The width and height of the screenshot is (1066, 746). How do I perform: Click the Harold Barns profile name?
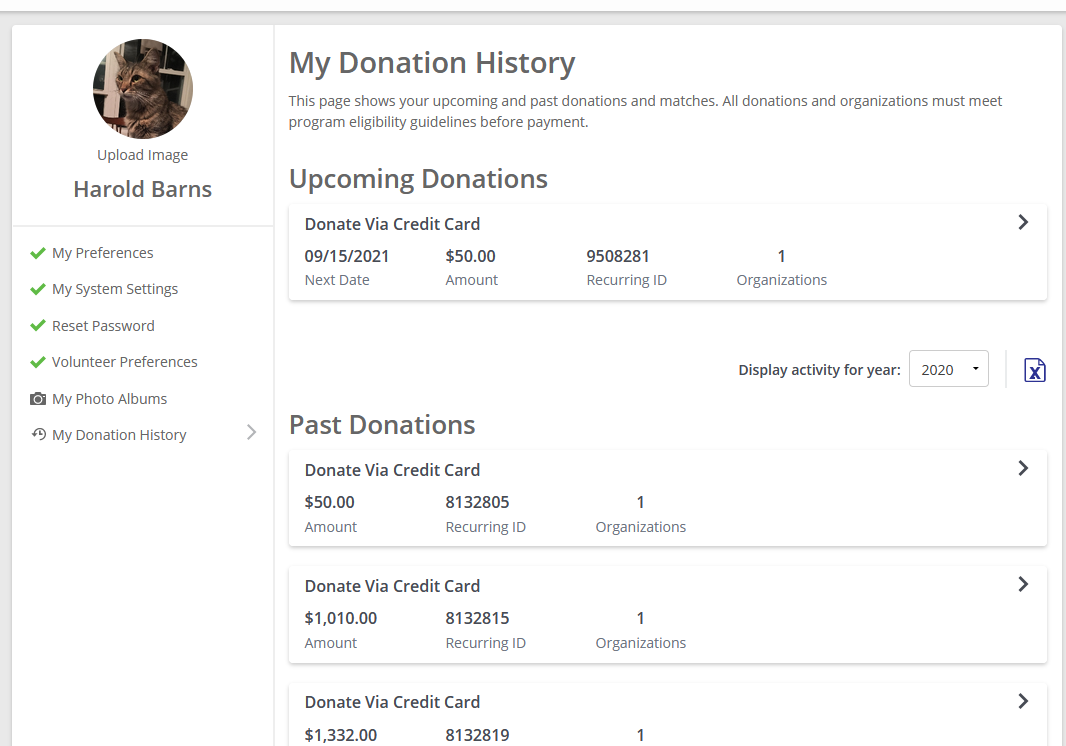tap(143, 189)
